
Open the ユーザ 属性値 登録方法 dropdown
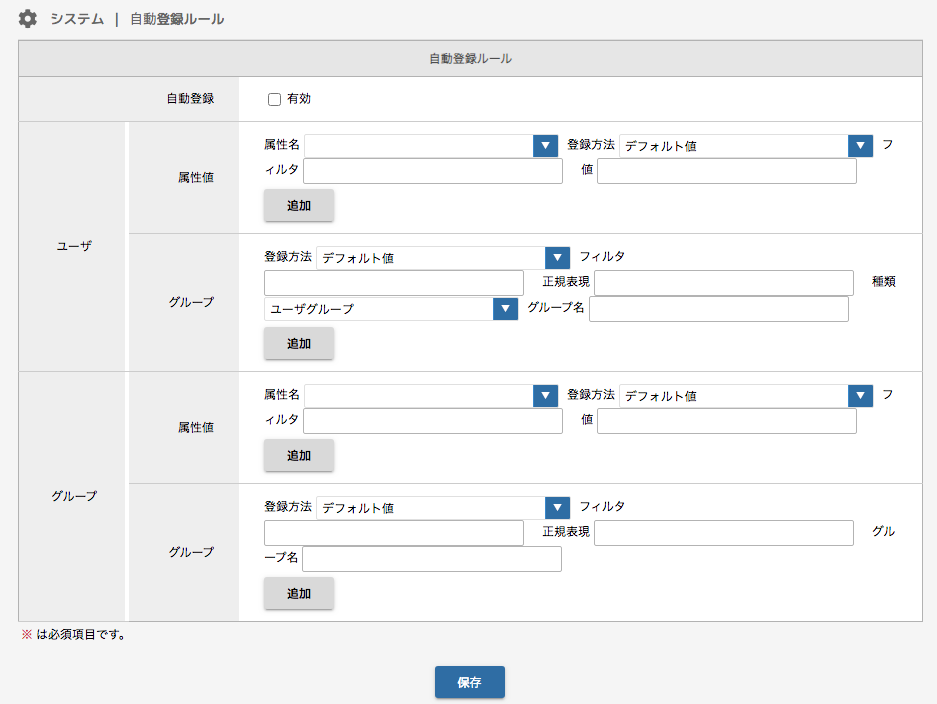point(746,146)
